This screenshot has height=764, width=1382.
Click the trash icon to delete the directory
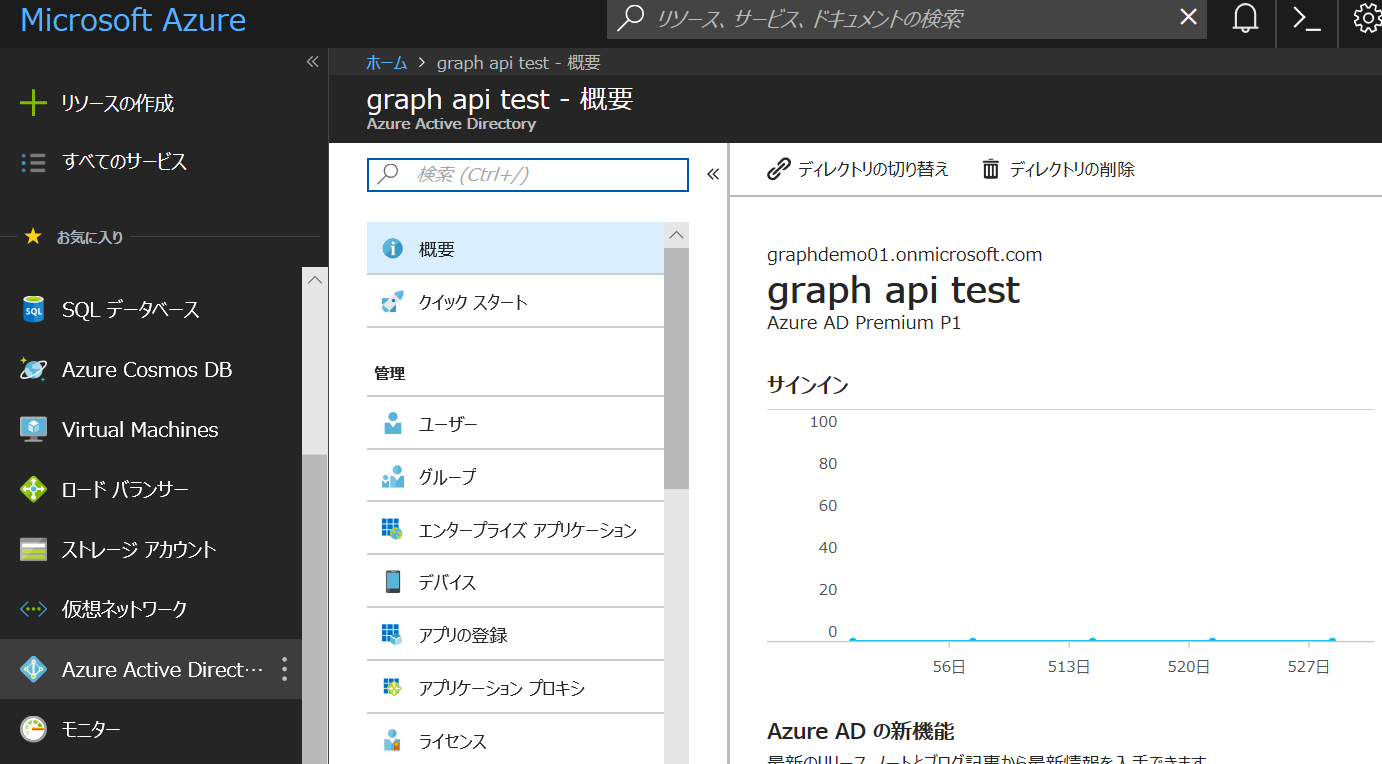coord(990,169)
